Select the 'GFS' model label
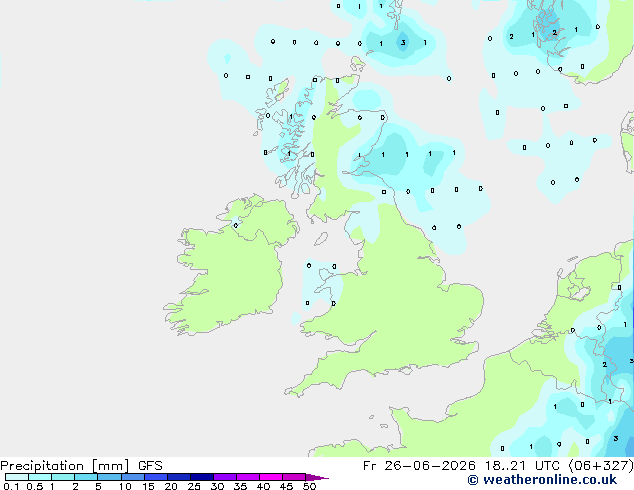 tap(150, 466)
